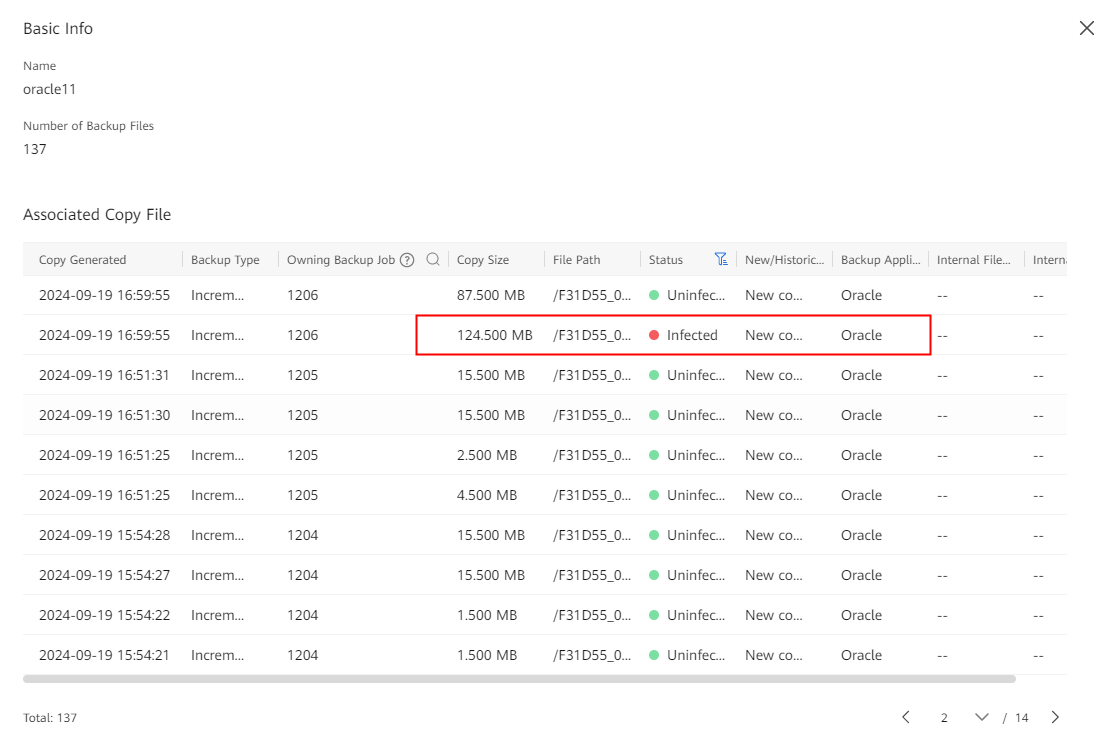
Task: Select row generated at 2024-09-19 16:51:31
Action: [104, 375]
